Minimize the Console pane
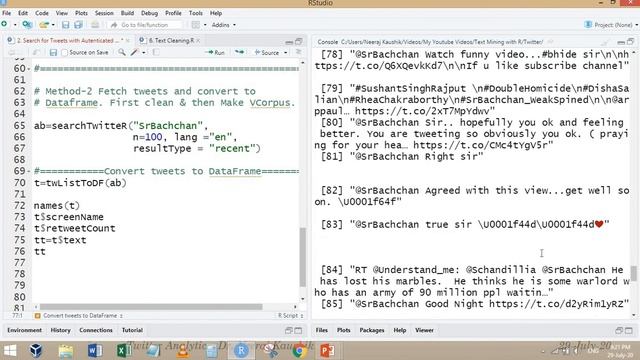640x360 pixels. click(621, 42)
